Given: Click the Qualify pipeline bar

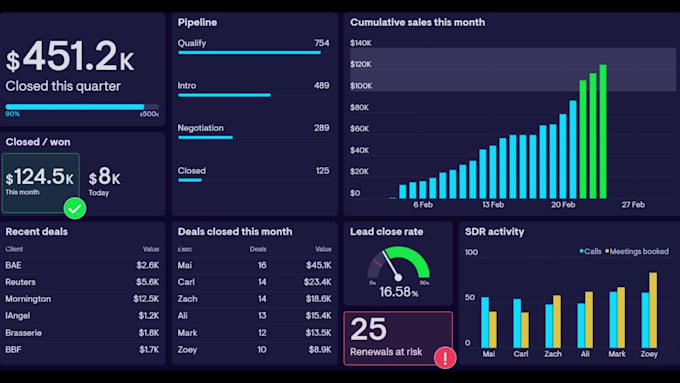Looking at the screenshot, I should [249, 53].
